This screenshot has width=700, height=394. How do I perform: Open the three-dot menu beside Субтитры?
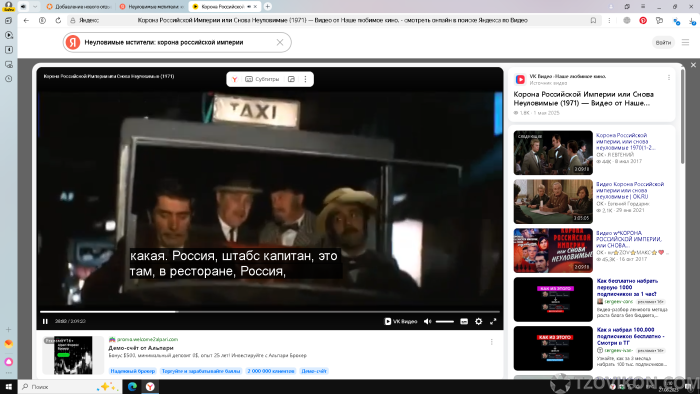[x=305, y=79]
